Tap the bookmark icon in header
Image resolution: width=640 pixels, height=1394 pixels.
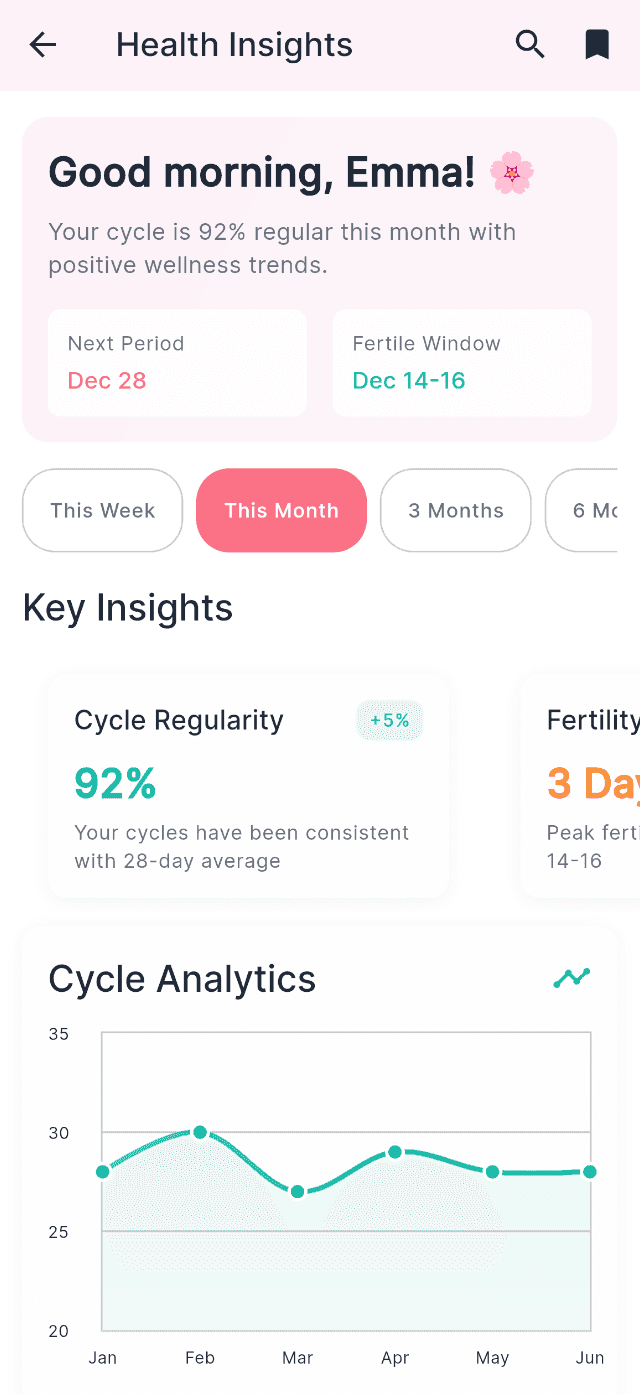click(597, 45)
